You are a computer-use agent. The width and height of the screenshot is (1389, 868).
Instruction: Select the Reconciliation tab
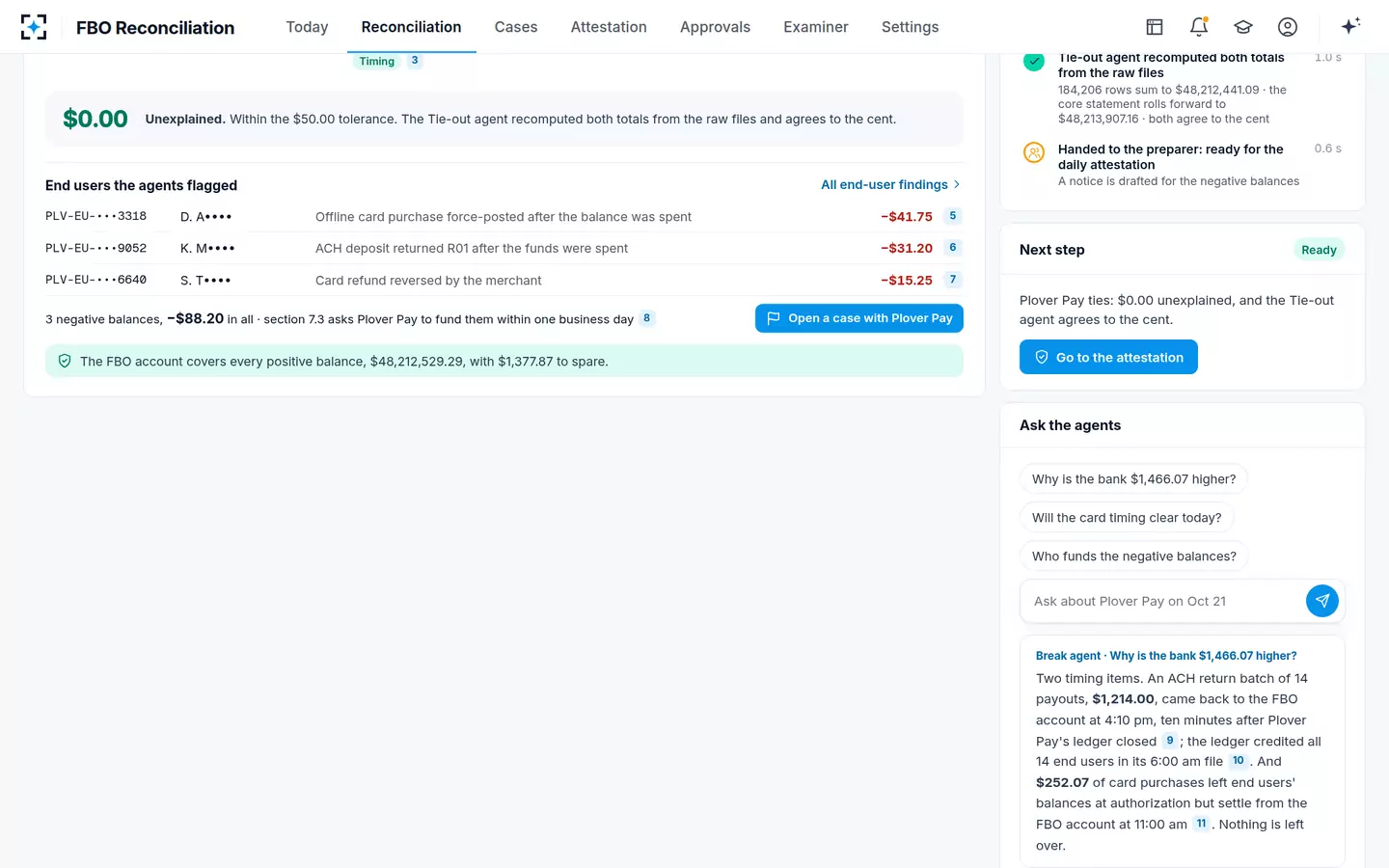(x=411, y=27)
